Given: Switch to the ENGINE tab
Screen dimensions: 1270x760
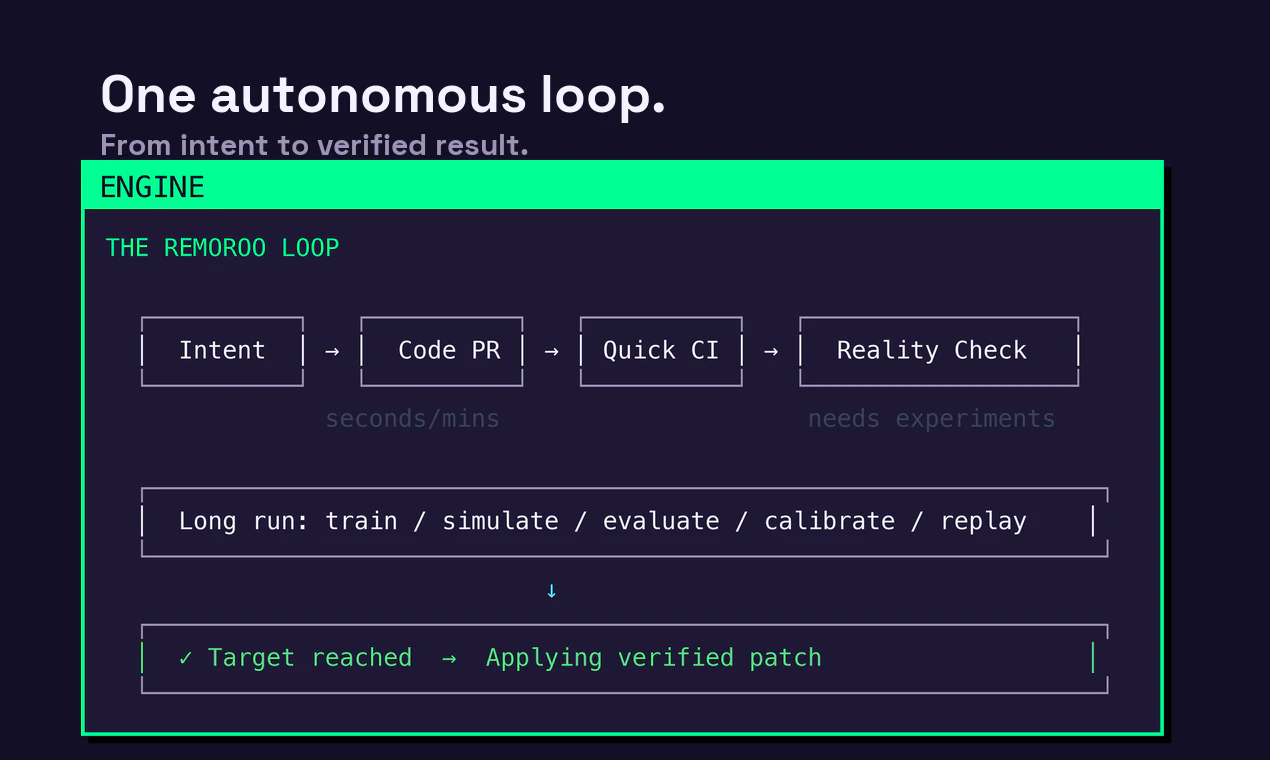Looking at the screenshot, I should click(152, 186).
